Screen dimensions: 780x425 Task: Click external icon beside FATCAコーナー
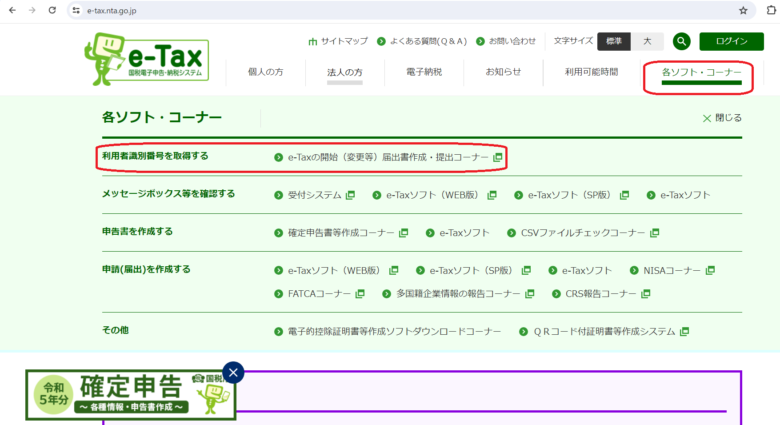(360, 294)
